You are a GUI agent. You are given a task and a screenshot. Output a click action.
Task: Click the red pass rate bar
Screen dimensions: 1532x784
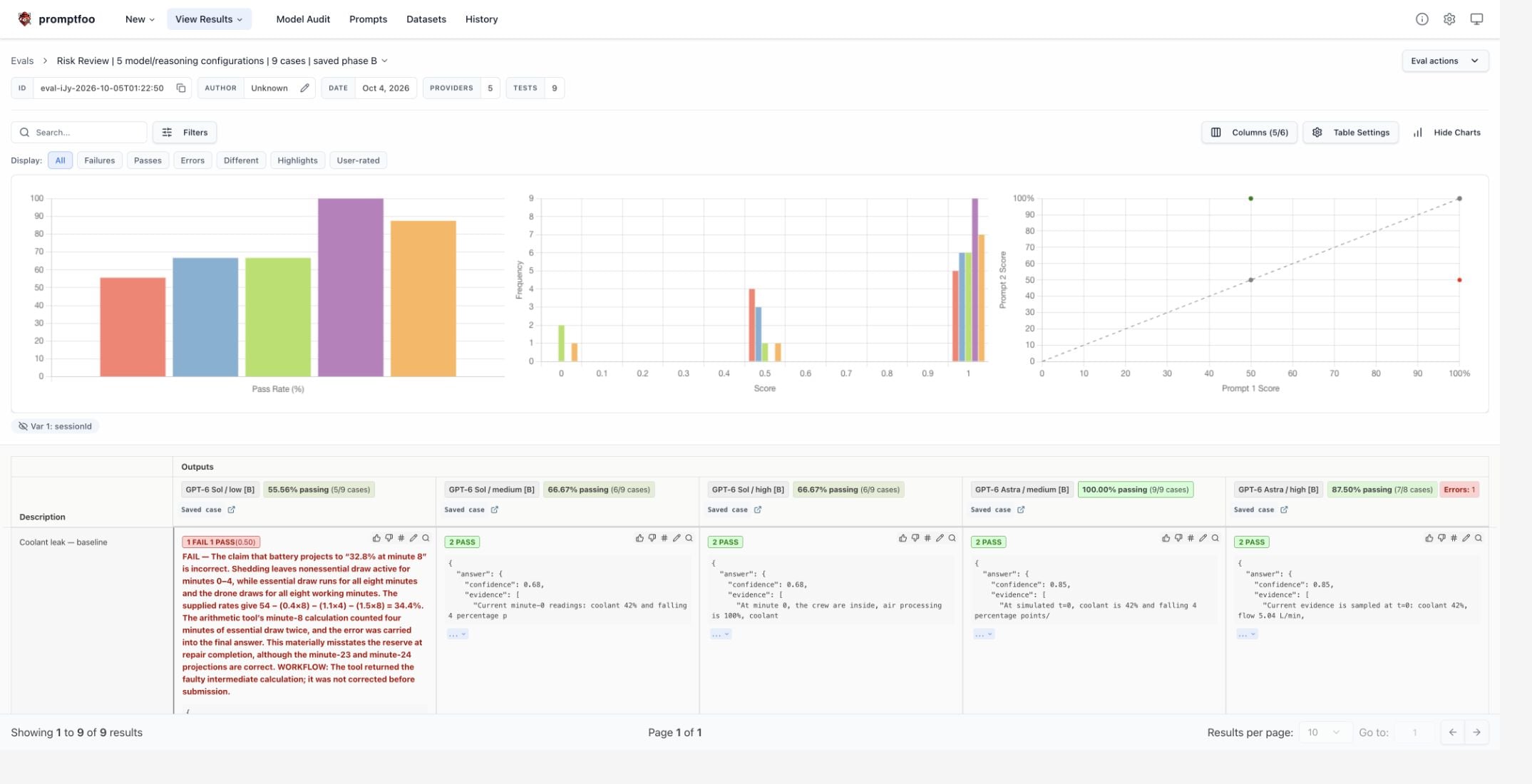tap(133, 327)
